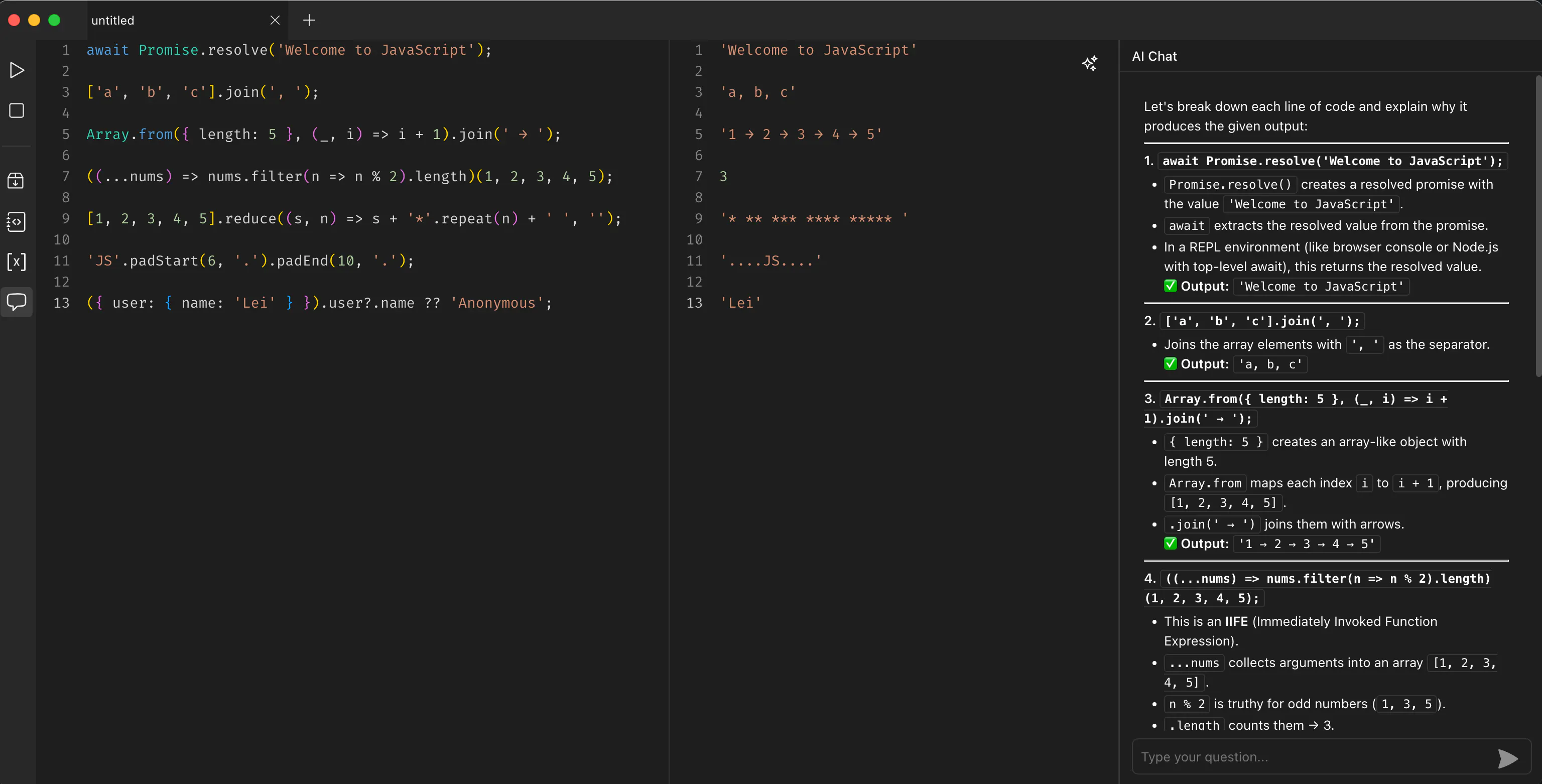
Task: Click the chat heading 1 await Promise.resolve code
Action: 1332,161
